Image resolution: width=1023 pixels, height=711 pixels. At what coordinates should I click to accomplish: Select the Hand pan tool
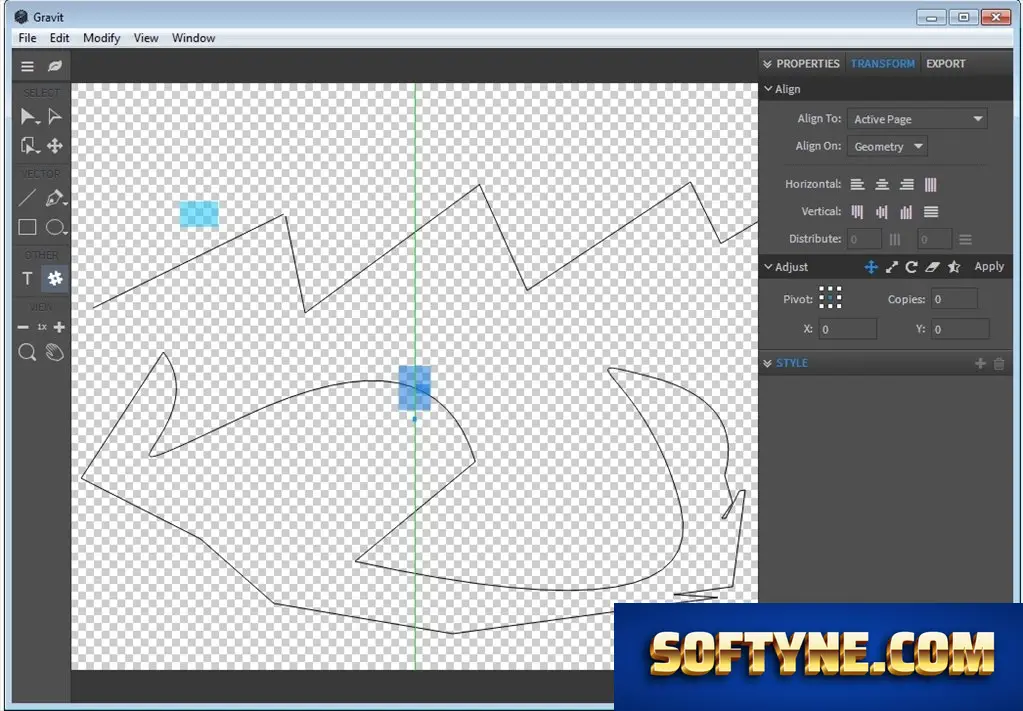(55, 353)
